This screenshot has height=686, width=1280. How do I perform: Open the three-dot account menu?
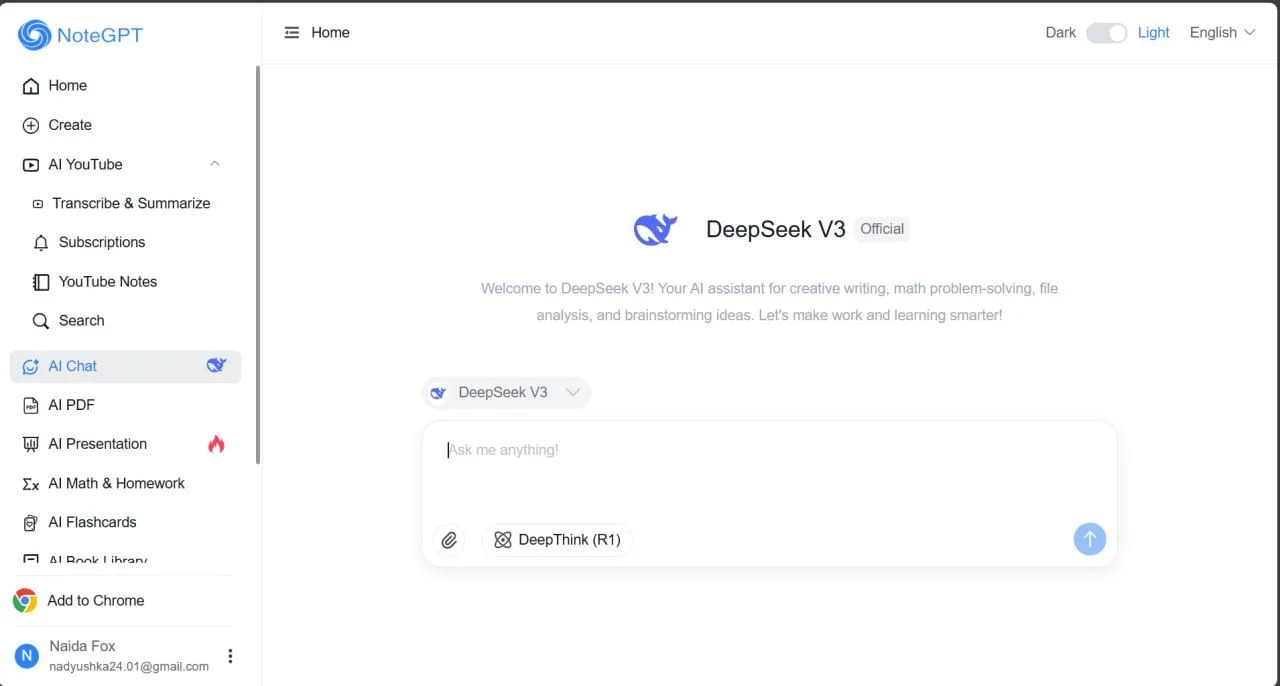230,656
